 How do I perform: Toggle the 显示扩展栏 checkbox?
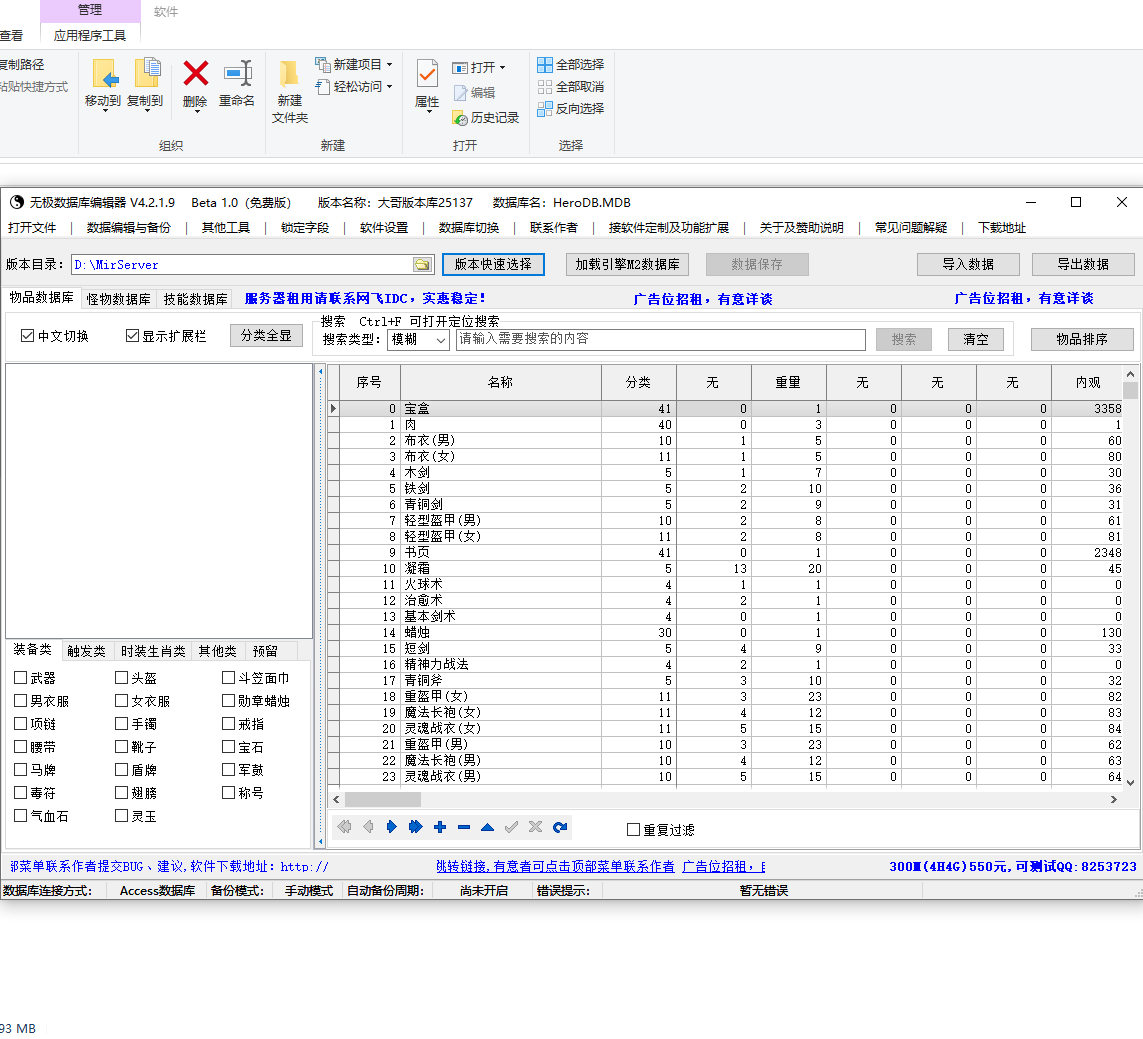[132, 336]
